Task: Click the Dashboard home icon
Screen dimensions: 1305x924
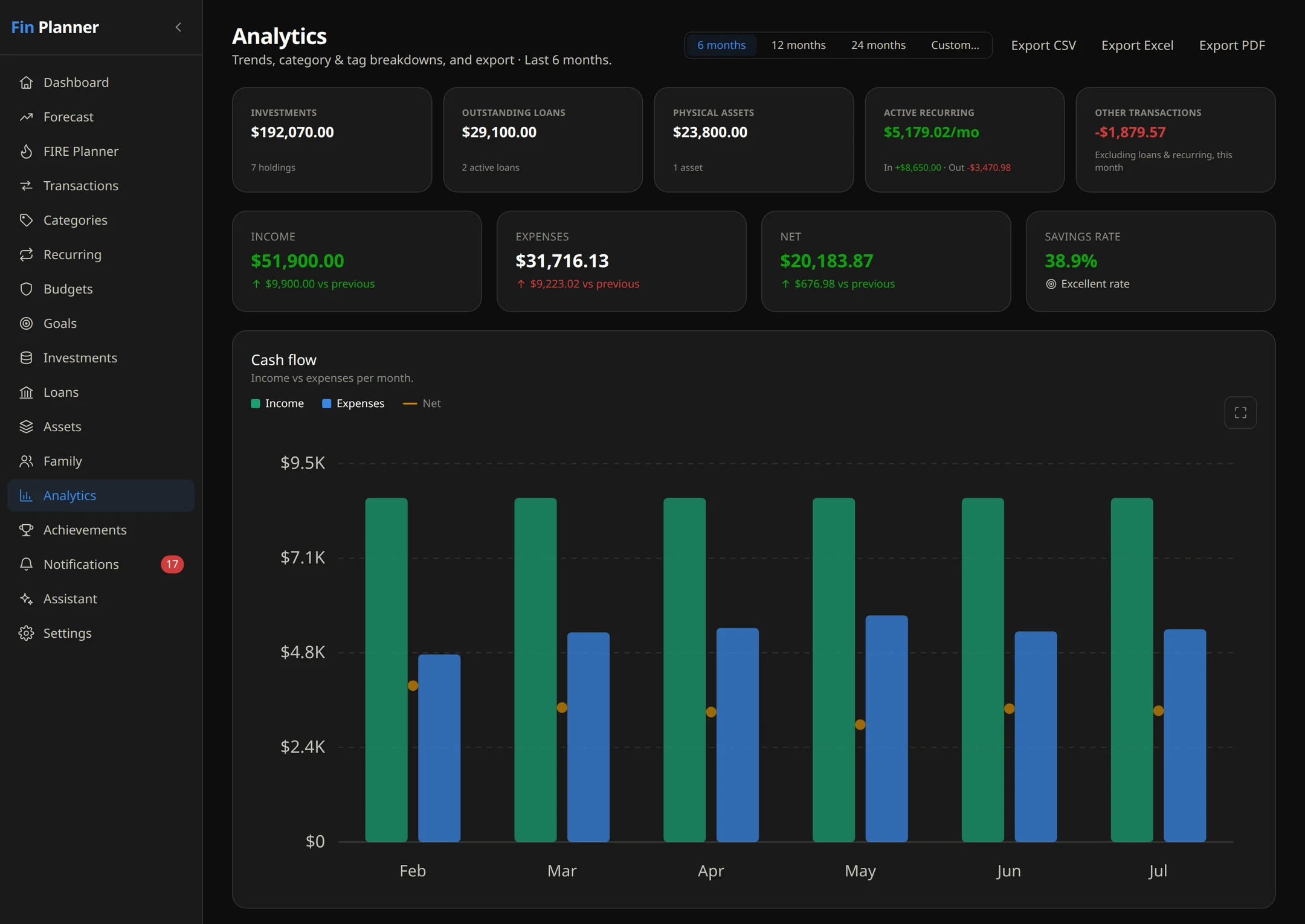Action: pyautogui.click(x=26, y=82)
